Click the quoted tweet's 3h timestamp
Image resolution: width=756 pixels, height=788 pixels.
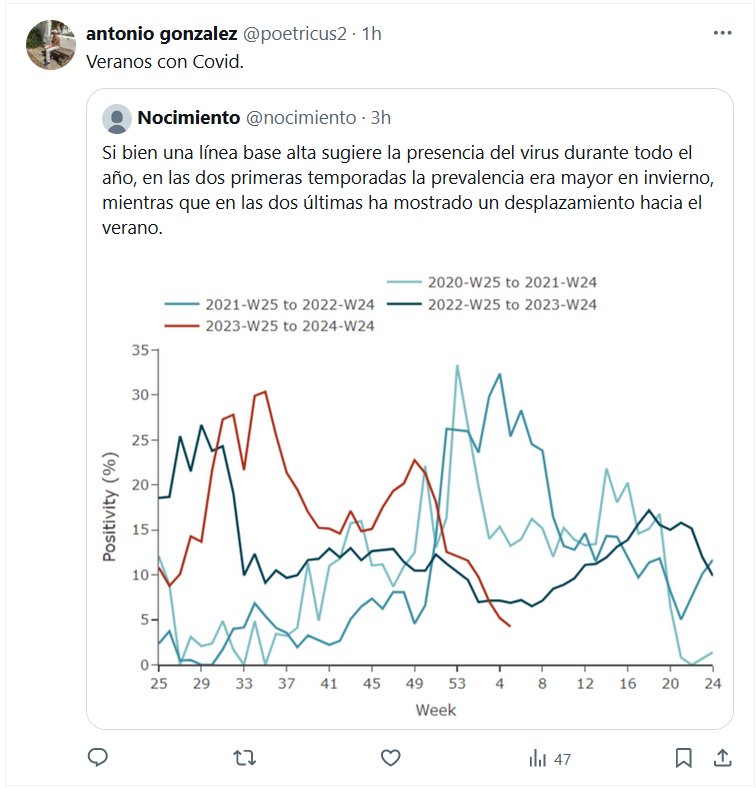[x=380, y=118]
